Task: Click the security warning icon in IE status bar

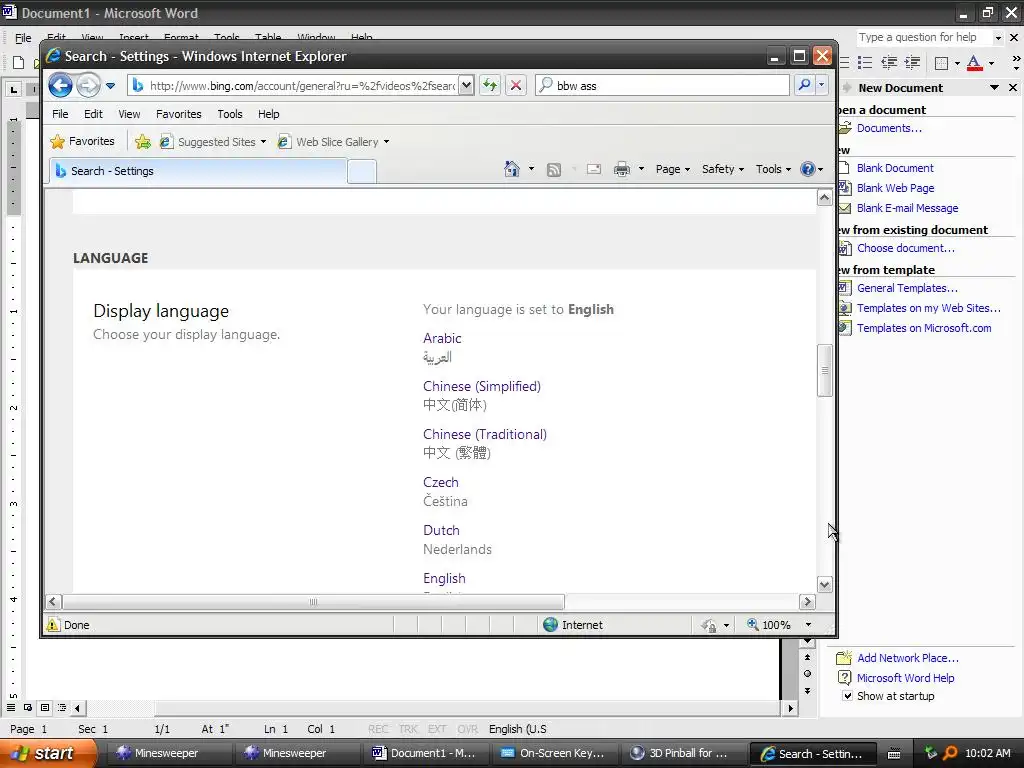Action: click(52, 624)
